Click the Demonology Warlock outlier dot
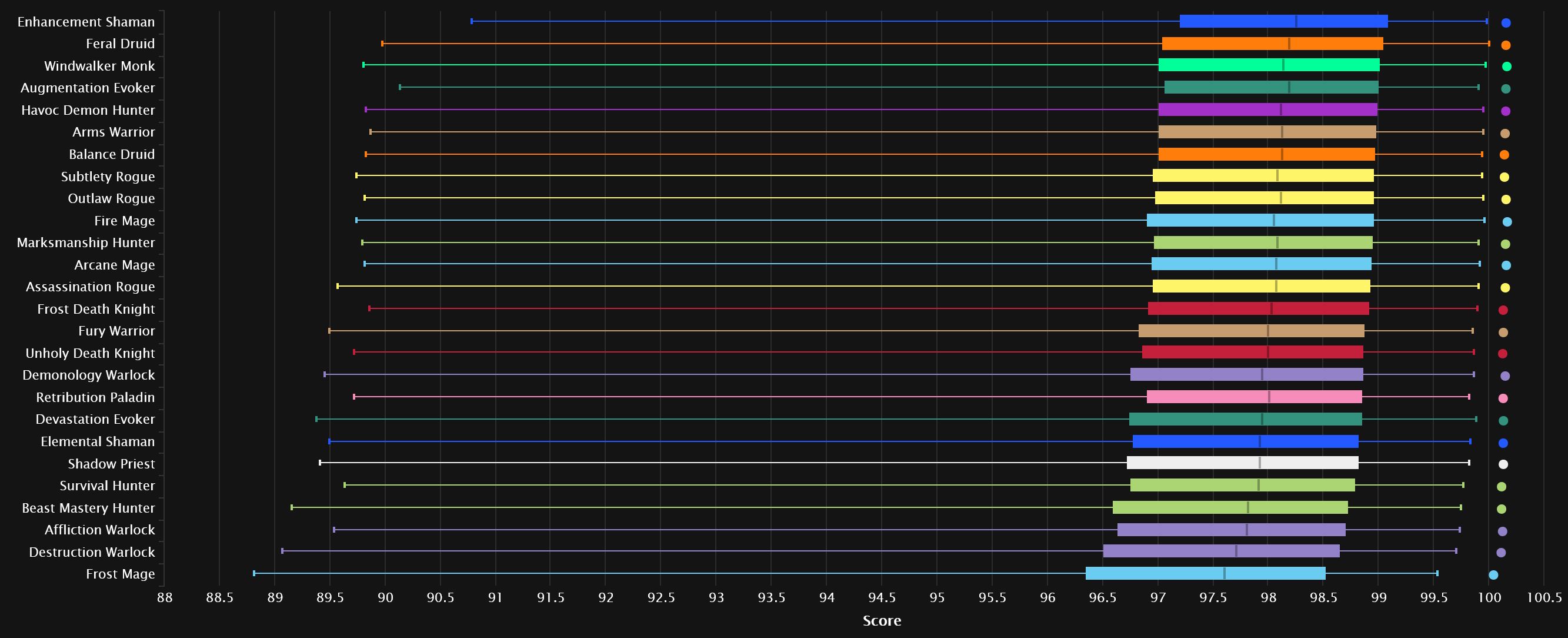 [x=1505, y=376]
